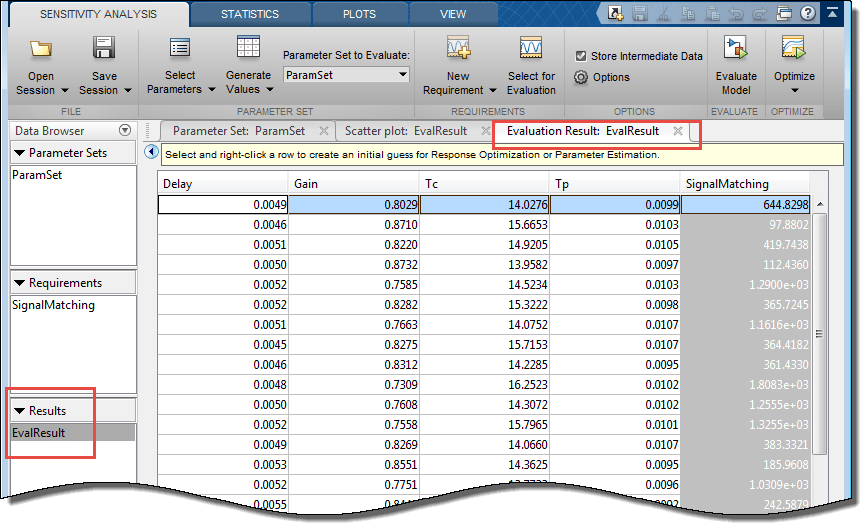Click the Options gear icon
Screen dimensions: 867x531
(x=581, y=77)
